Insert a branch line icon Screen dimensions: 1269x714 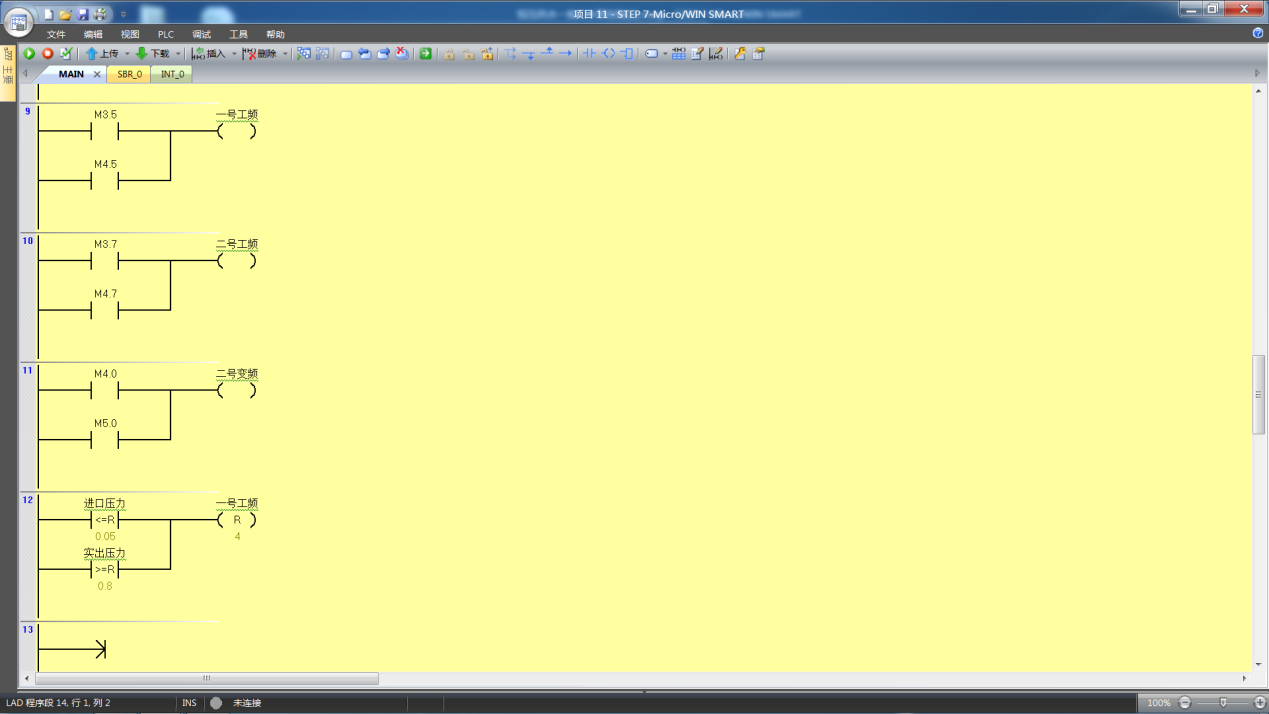coord(510,53)
